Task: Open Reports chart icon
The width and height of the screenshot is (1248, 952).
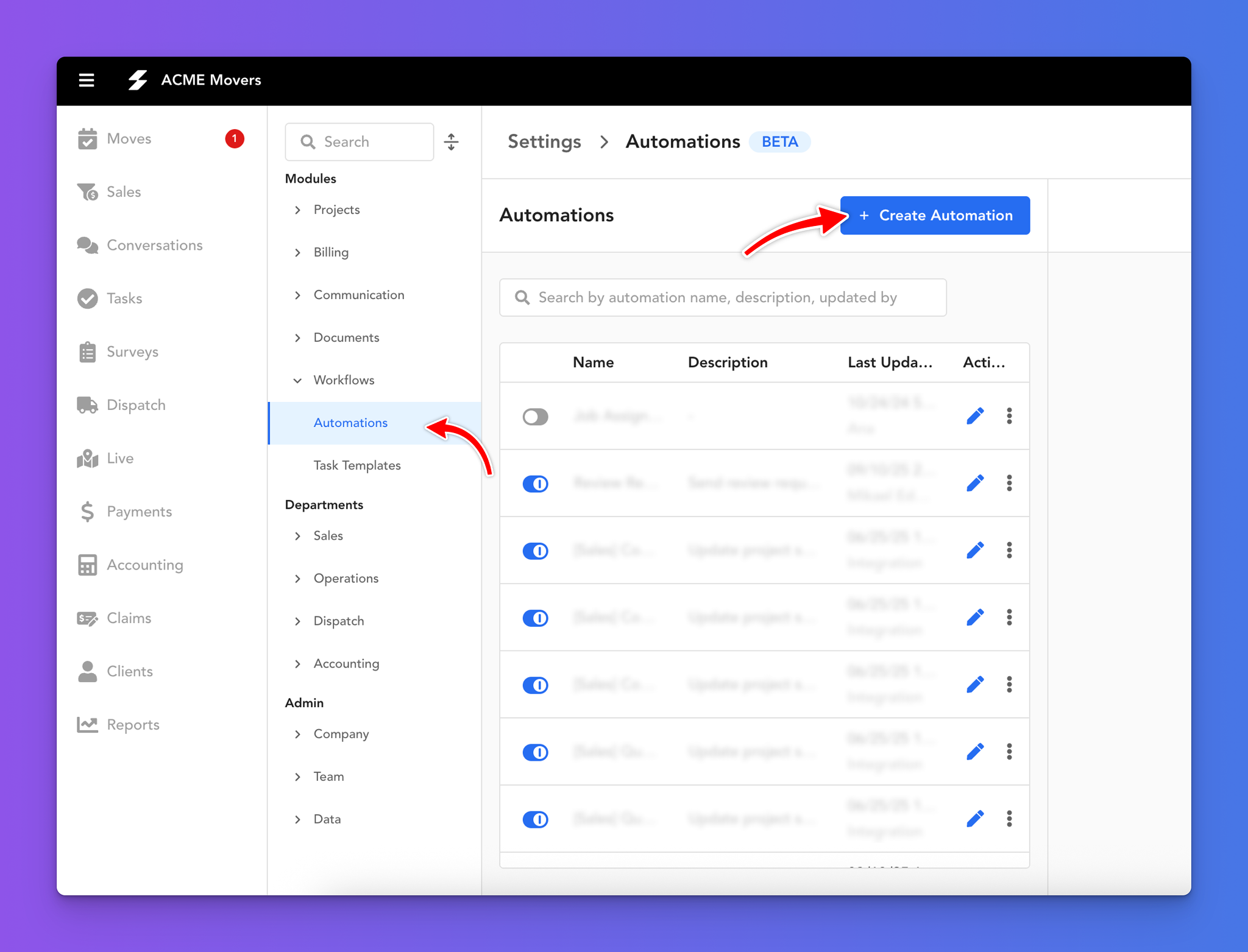Action: [x=87, y=724]
